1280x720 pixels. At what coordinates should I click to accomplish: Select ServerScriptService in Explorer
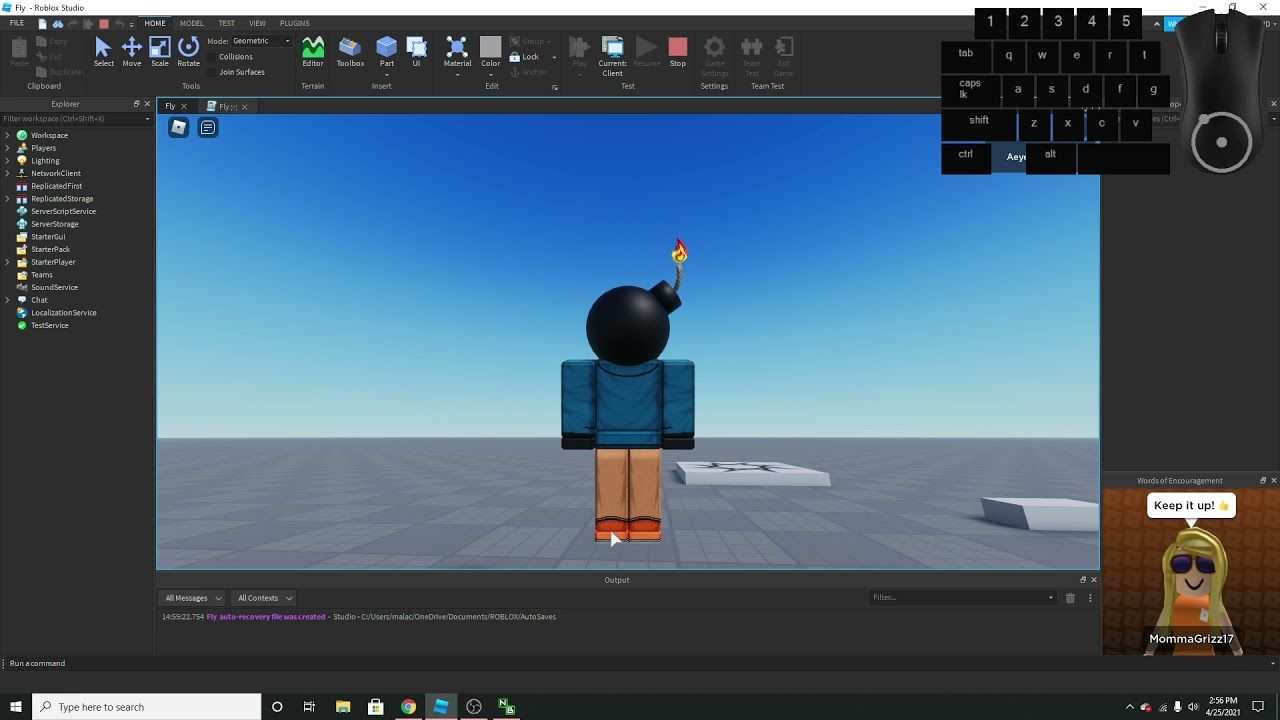(63, 211)
